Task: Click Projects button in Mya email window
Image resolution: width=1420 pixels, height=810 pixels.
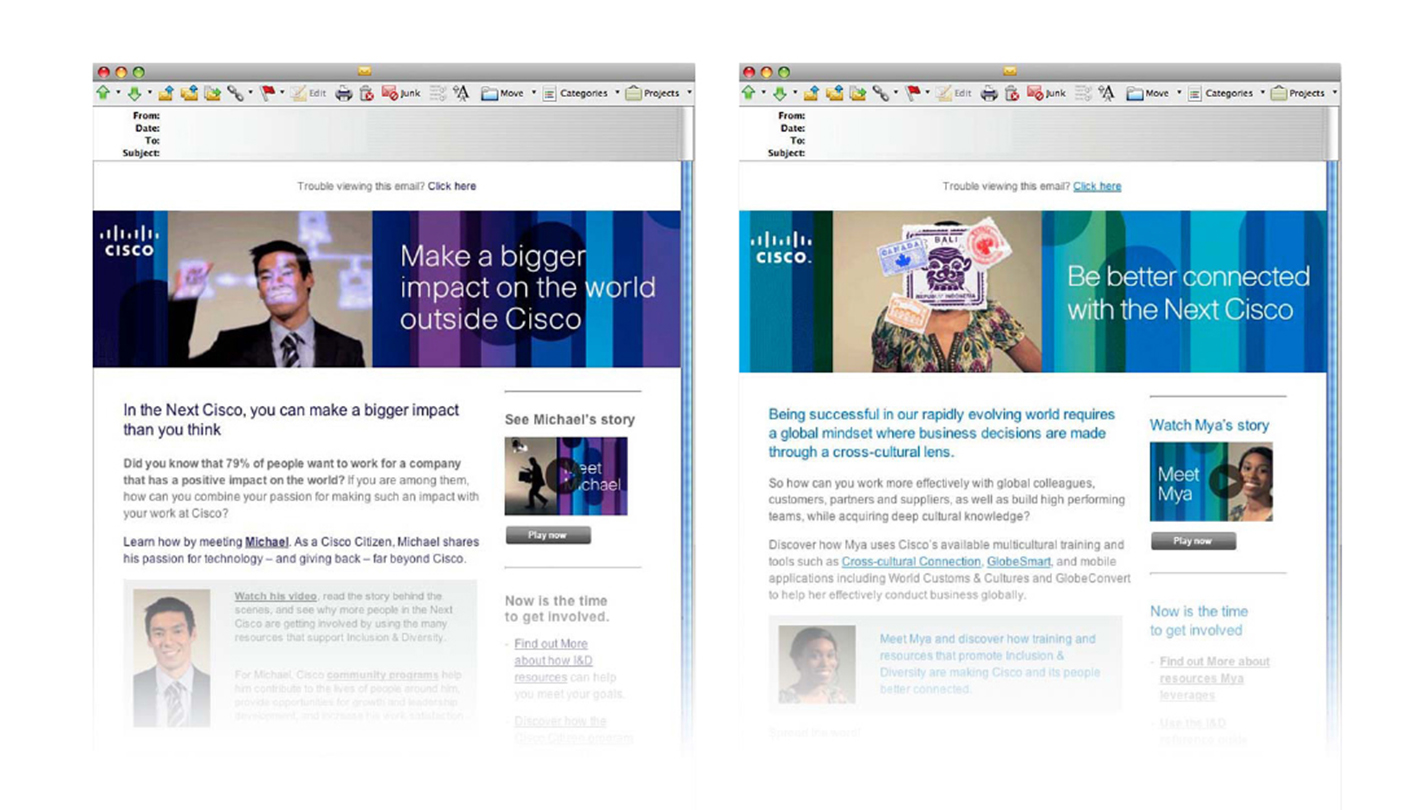Action: (1299, 93)
